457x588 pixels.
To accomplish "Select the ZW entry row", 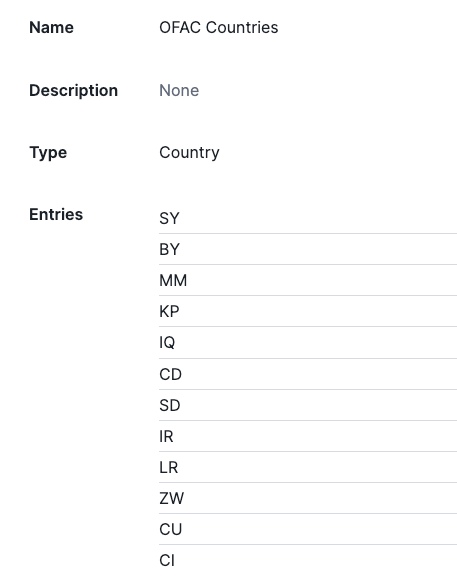I will coord(308,498).
